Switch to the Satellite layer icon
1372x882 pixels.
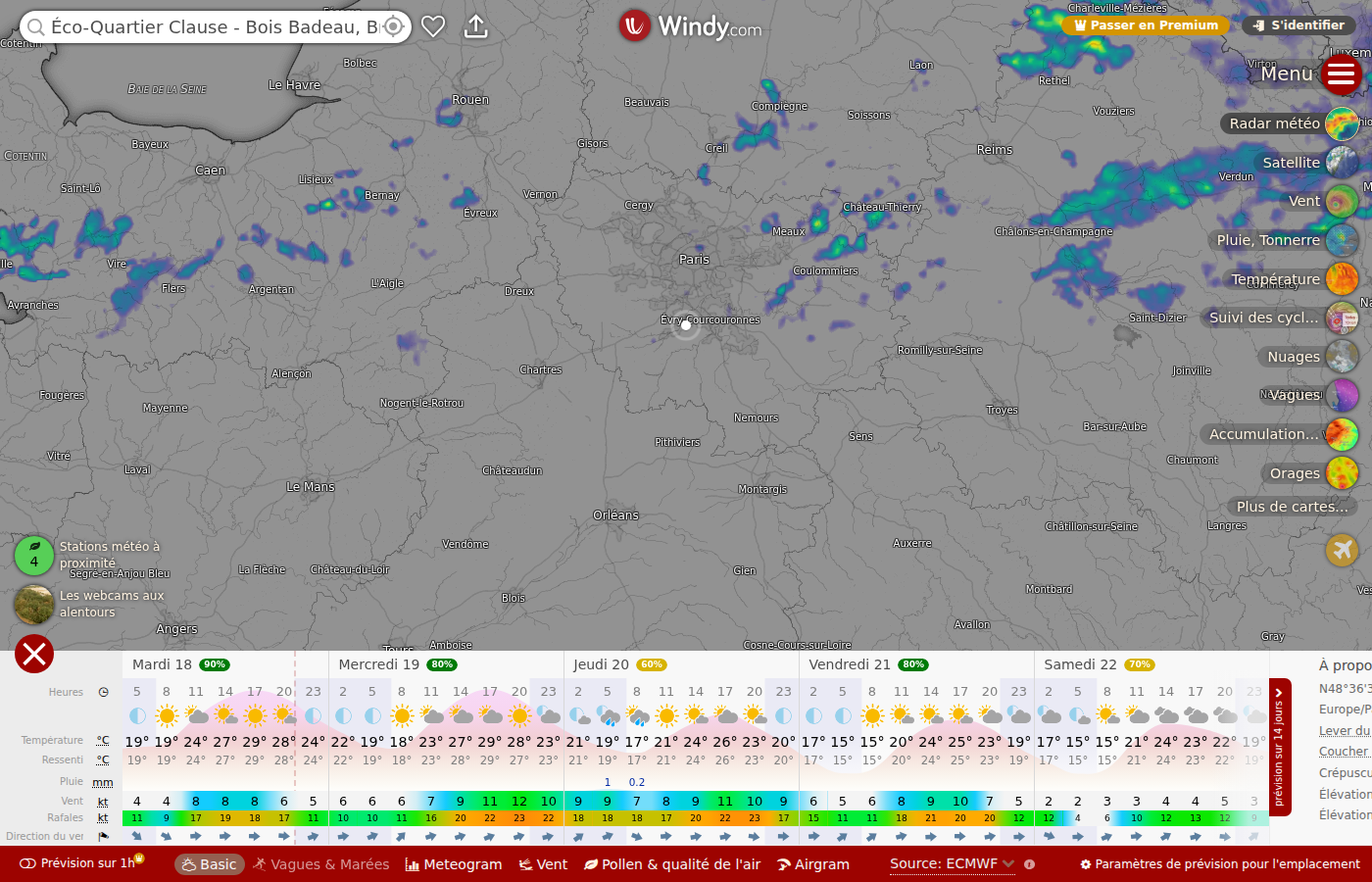(x=1342, y=163)
